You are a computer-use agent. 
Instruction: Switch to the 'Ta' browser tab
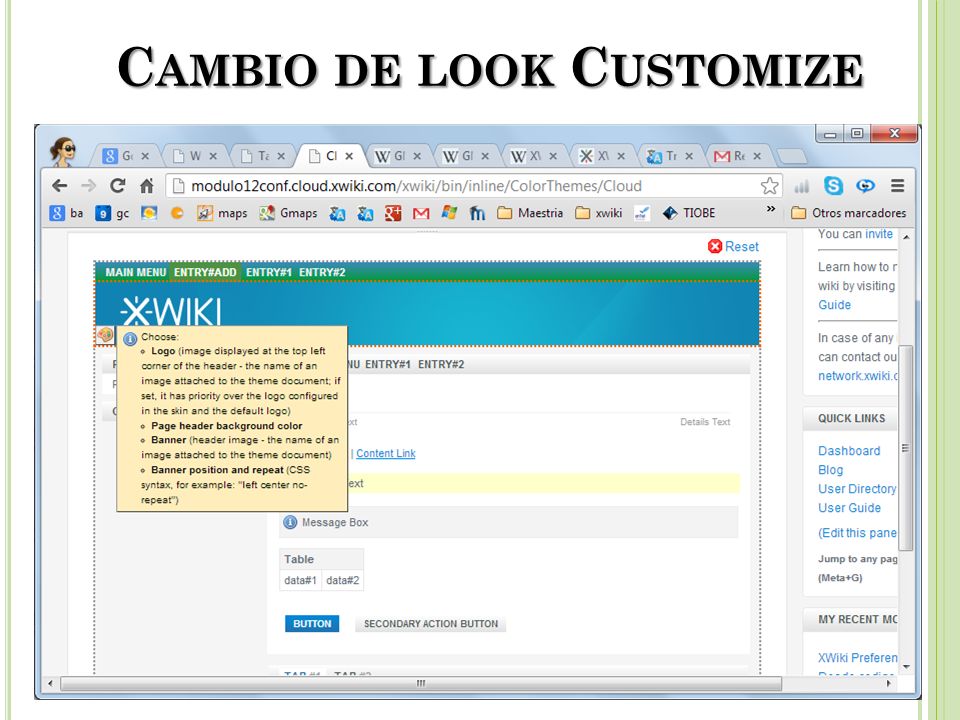(x=262, y=156)
